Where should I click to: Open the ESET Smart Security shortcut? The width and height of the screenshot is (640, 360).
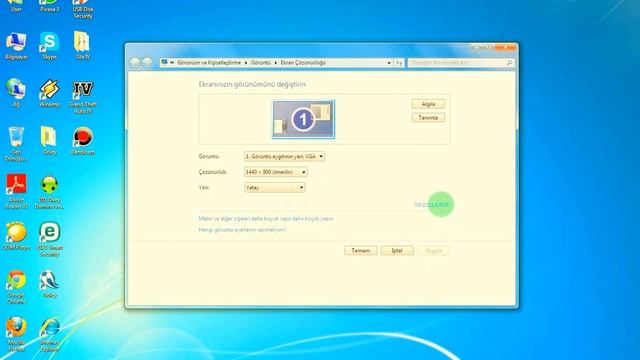tap(49, 239)
